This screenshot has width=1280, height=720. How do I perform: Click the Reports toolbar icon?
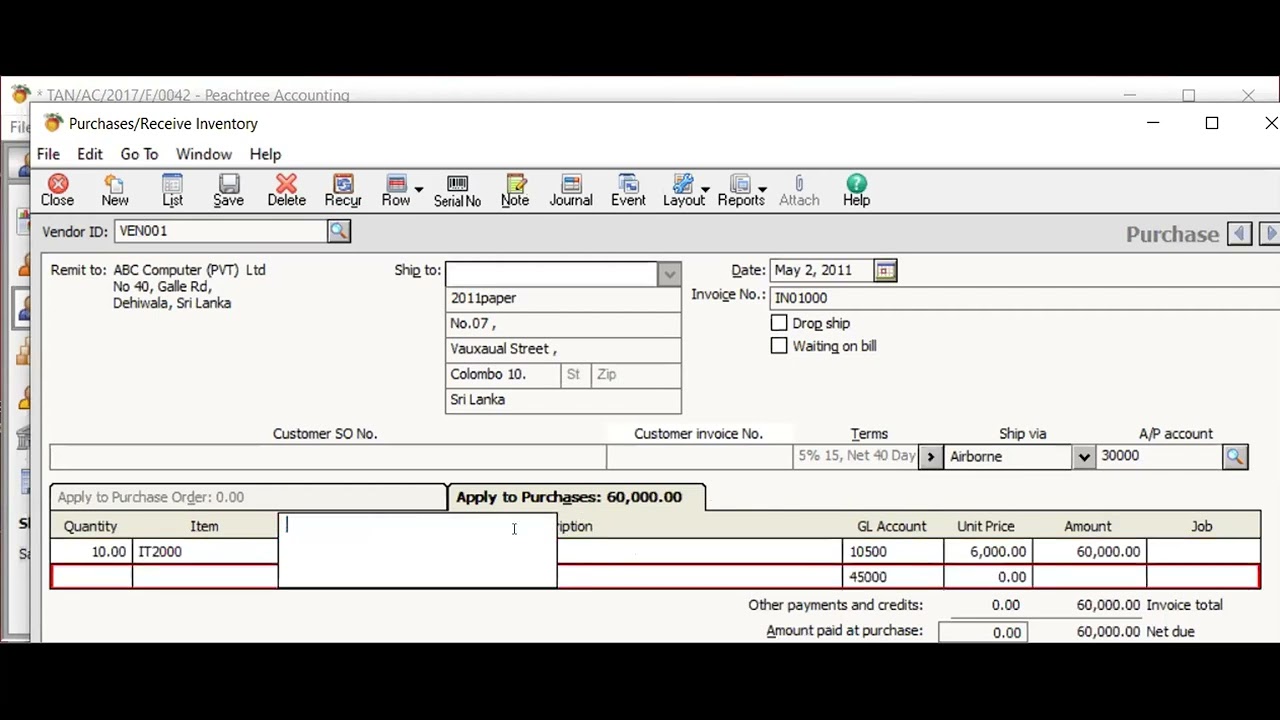coord(741,190)
